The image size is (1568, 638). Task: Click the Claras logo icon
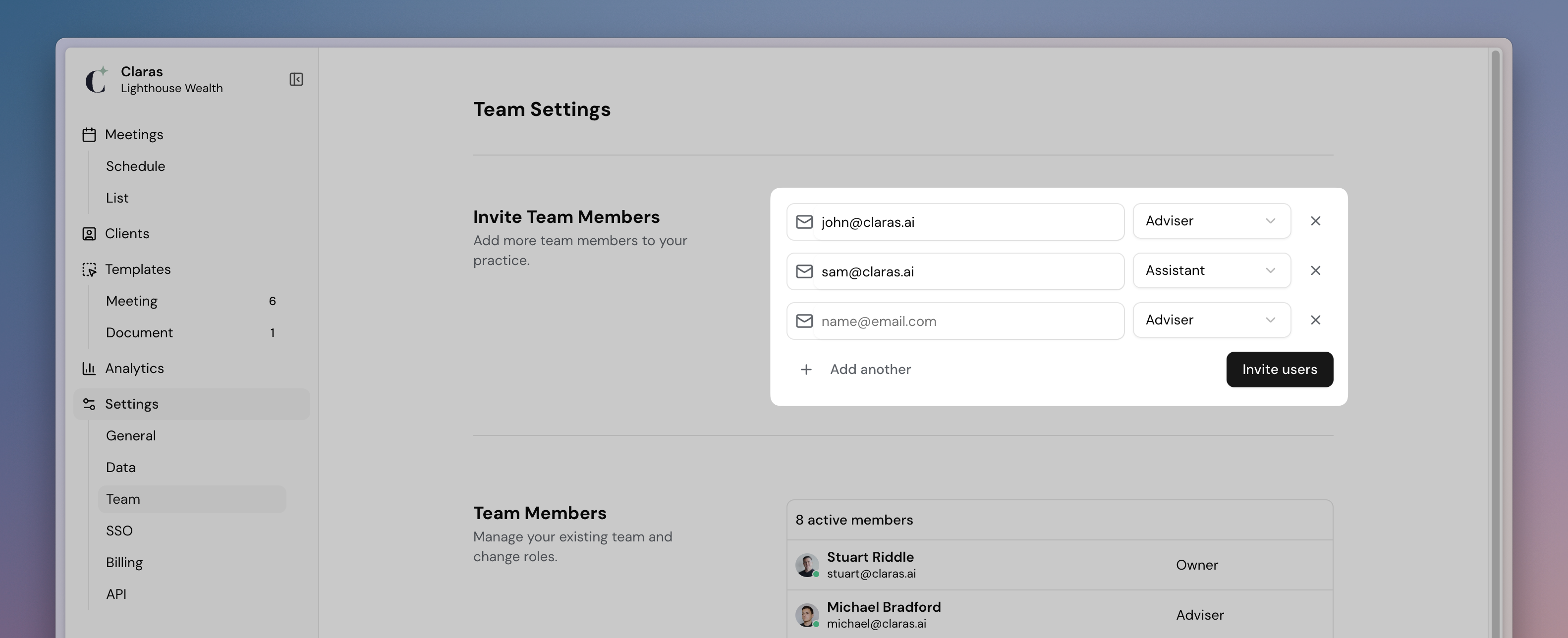pos(96,80)
